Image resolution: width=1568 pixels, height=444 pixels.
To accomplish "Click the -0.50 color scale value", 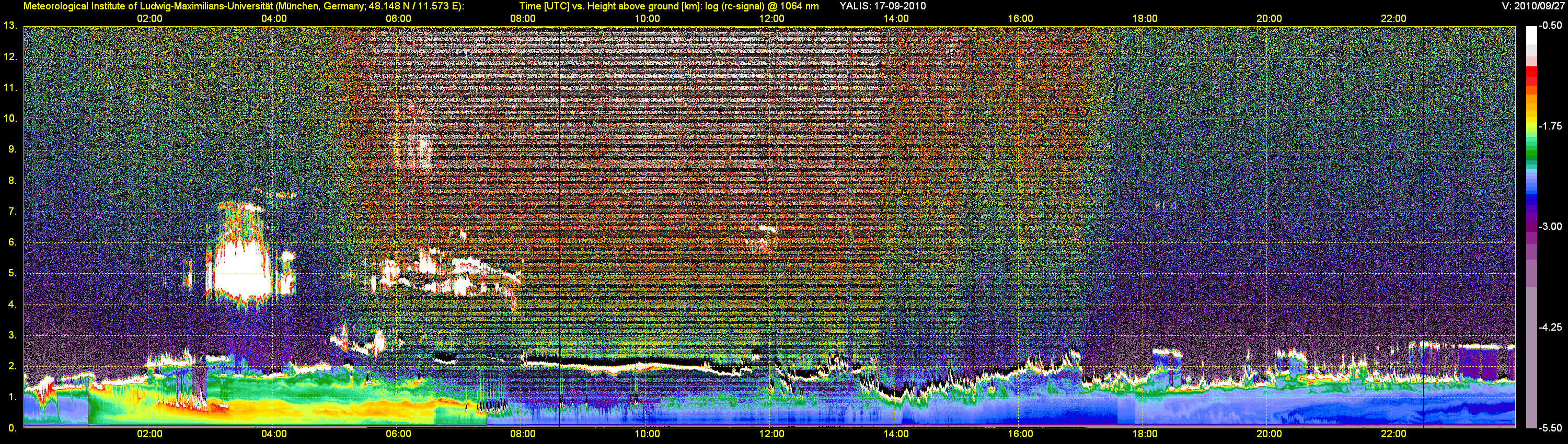I will (x=1550, y=26).
